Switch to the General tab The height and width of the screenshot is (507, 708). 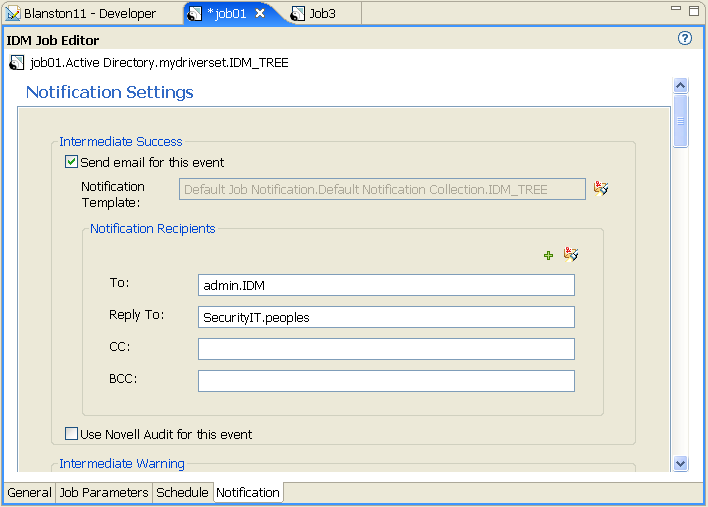point(29,492)
